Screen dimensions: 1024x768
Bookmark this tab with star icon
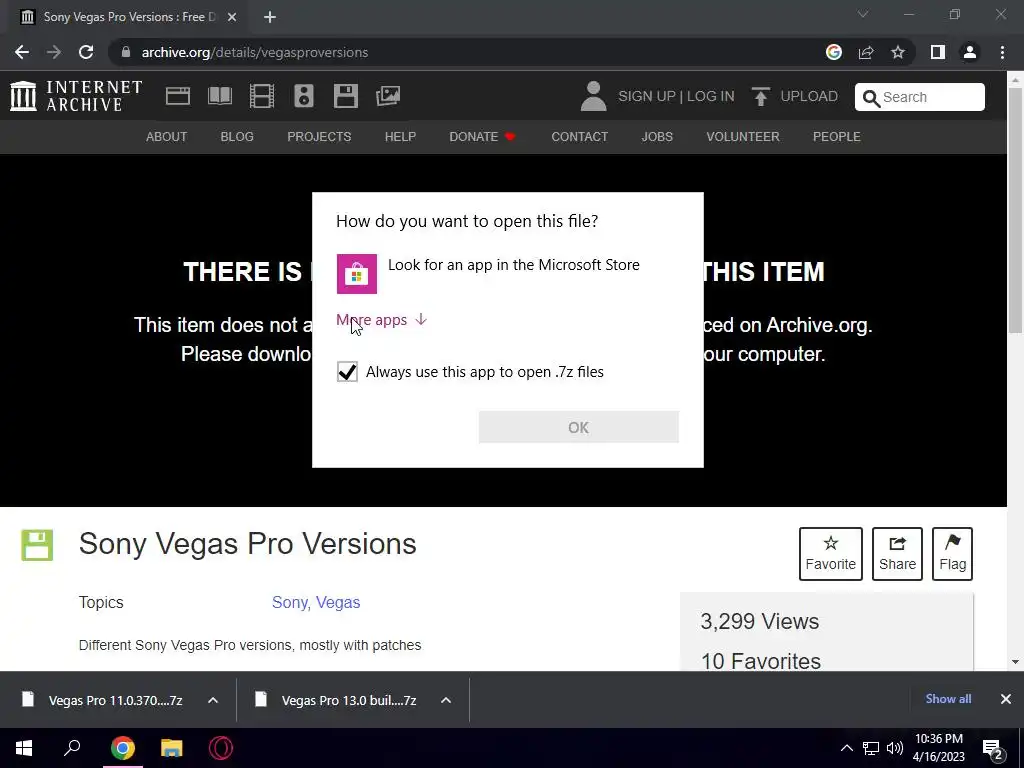(x=898, y=52)
